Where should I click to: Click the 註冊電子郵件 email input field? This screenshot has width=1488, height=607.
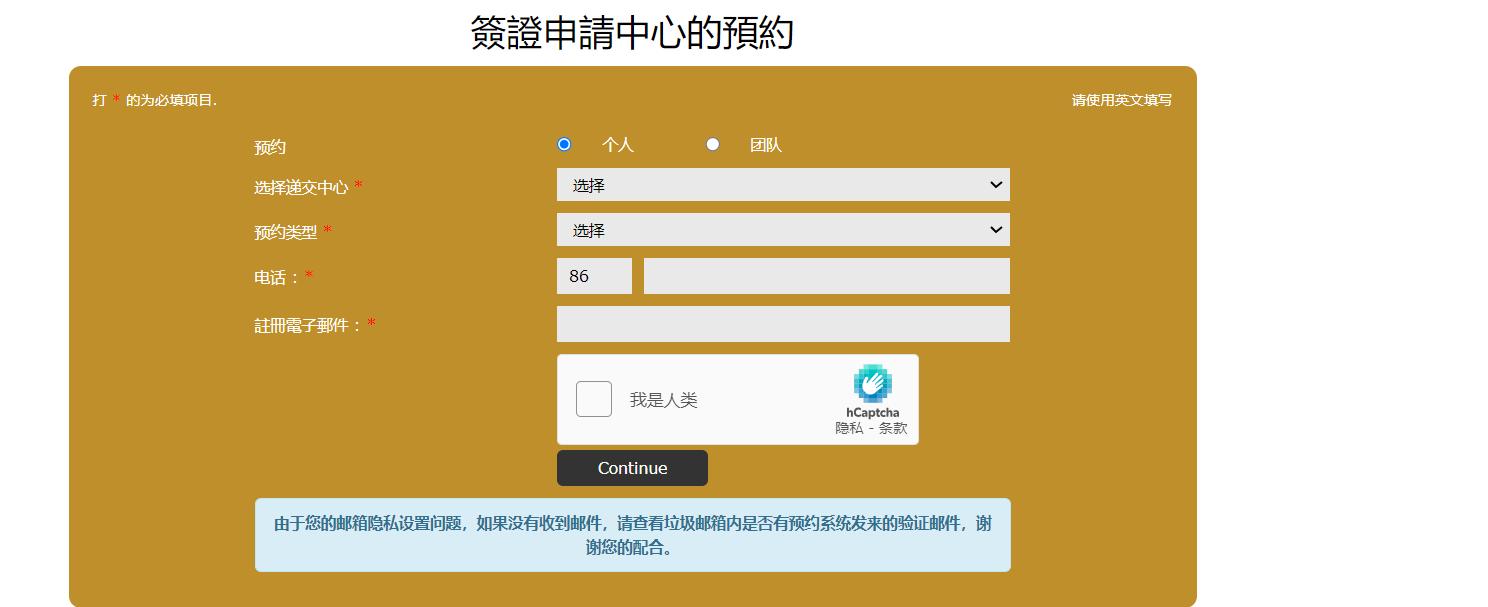coord(782,323)
